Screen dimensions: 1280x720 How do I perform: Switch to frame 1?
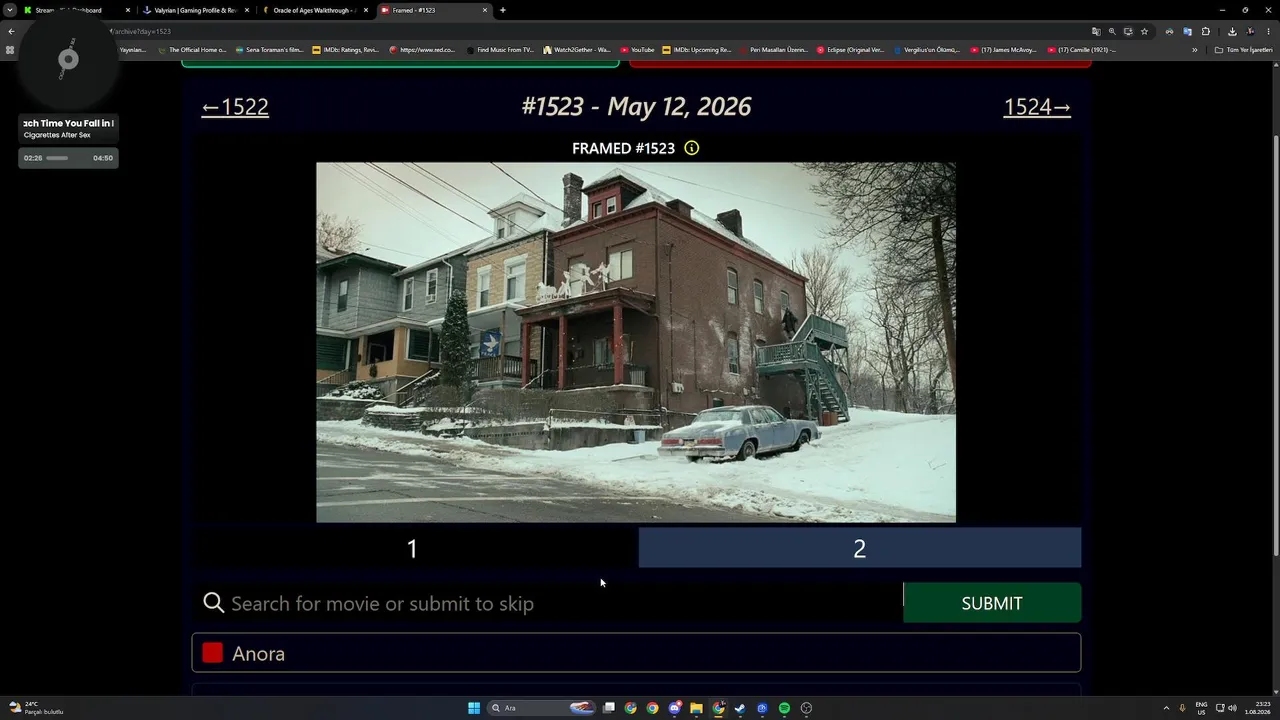(412, 548)
